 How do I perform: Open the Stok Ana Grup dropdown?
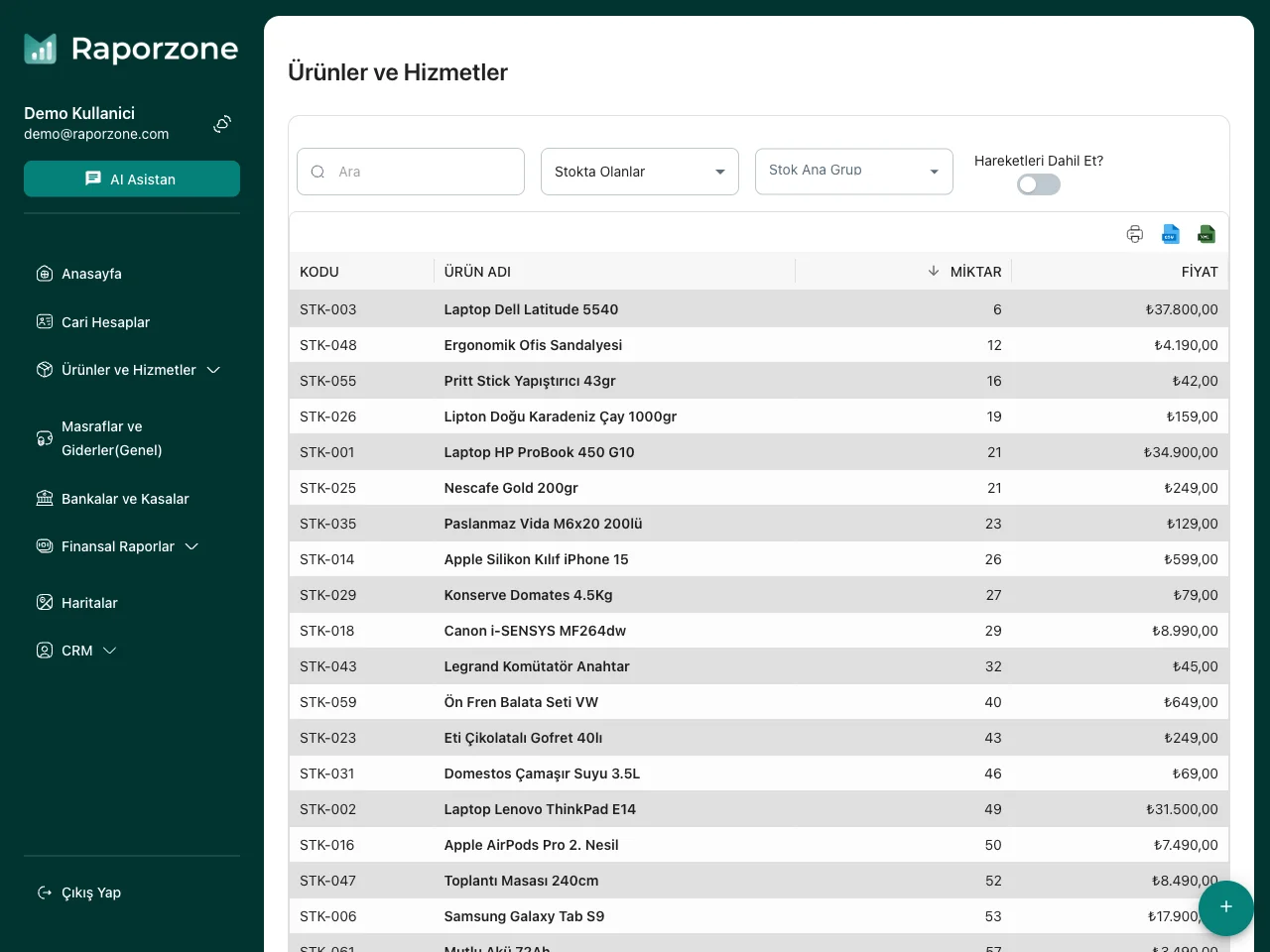pos(853,172)
